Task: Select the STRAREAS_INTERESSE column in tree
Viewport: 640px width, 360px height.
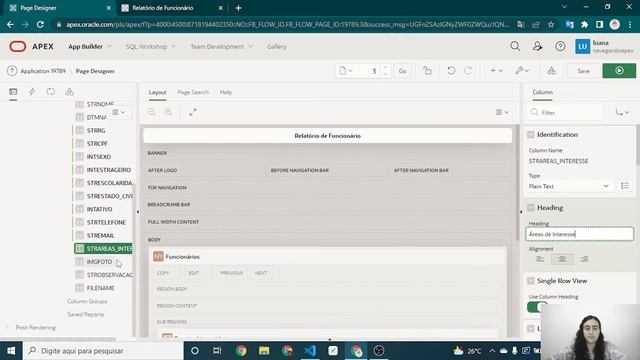Action: (104, 248)
